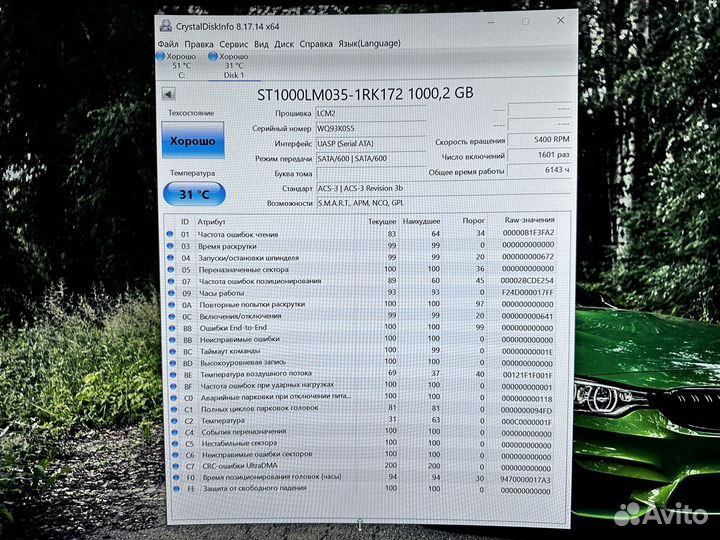
Task: Select row Таймаут команды
Action: 362,351
